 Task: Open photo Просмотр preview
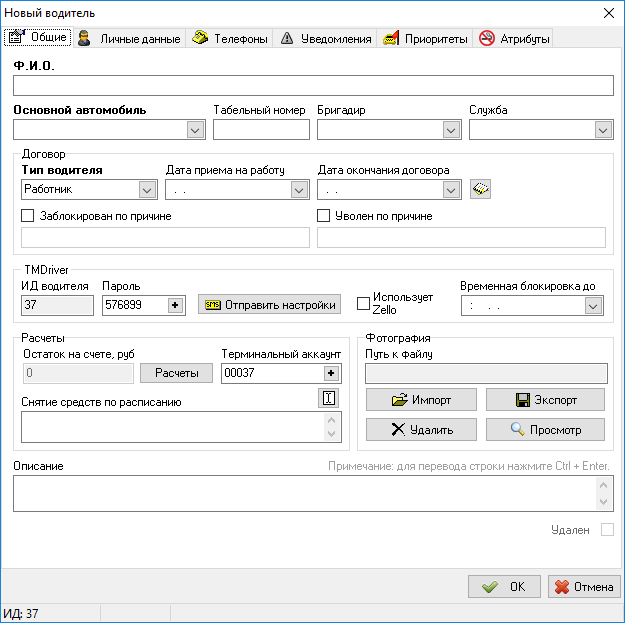(545, 430)
